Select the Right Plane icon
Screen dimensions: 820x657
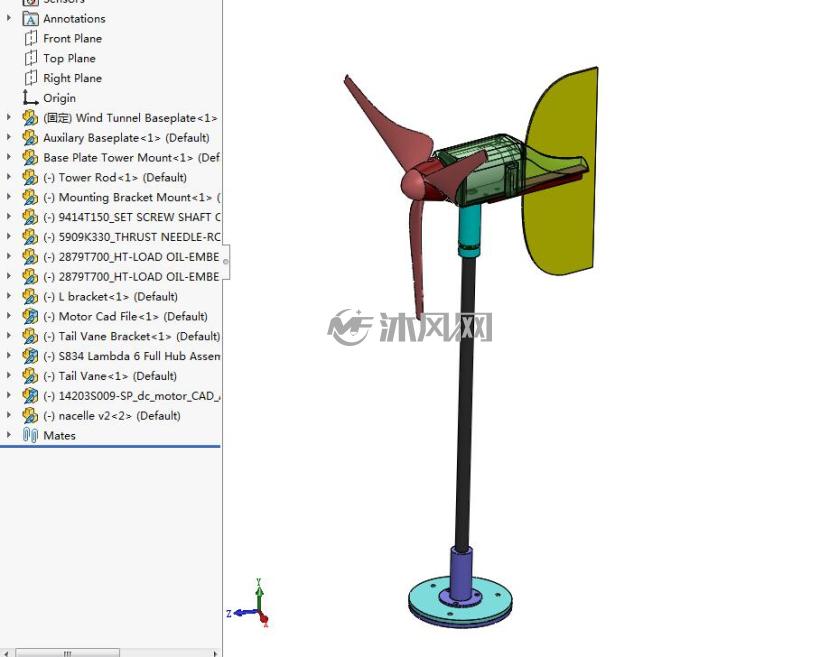(x=31, y=78)
